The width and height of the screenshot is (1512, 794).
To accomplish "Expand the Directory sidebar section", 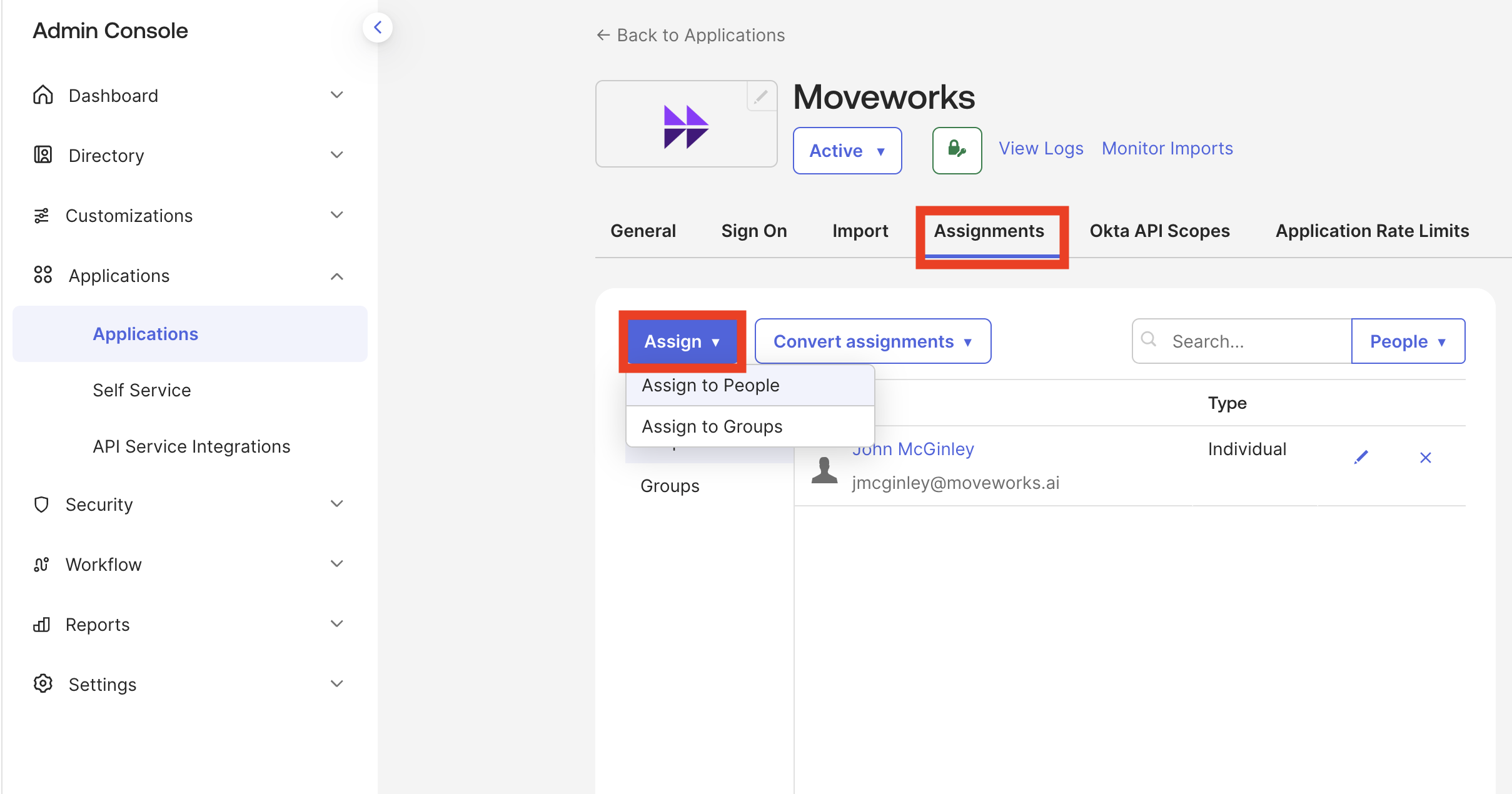I will pyautogui.click(x=336, y=155).
